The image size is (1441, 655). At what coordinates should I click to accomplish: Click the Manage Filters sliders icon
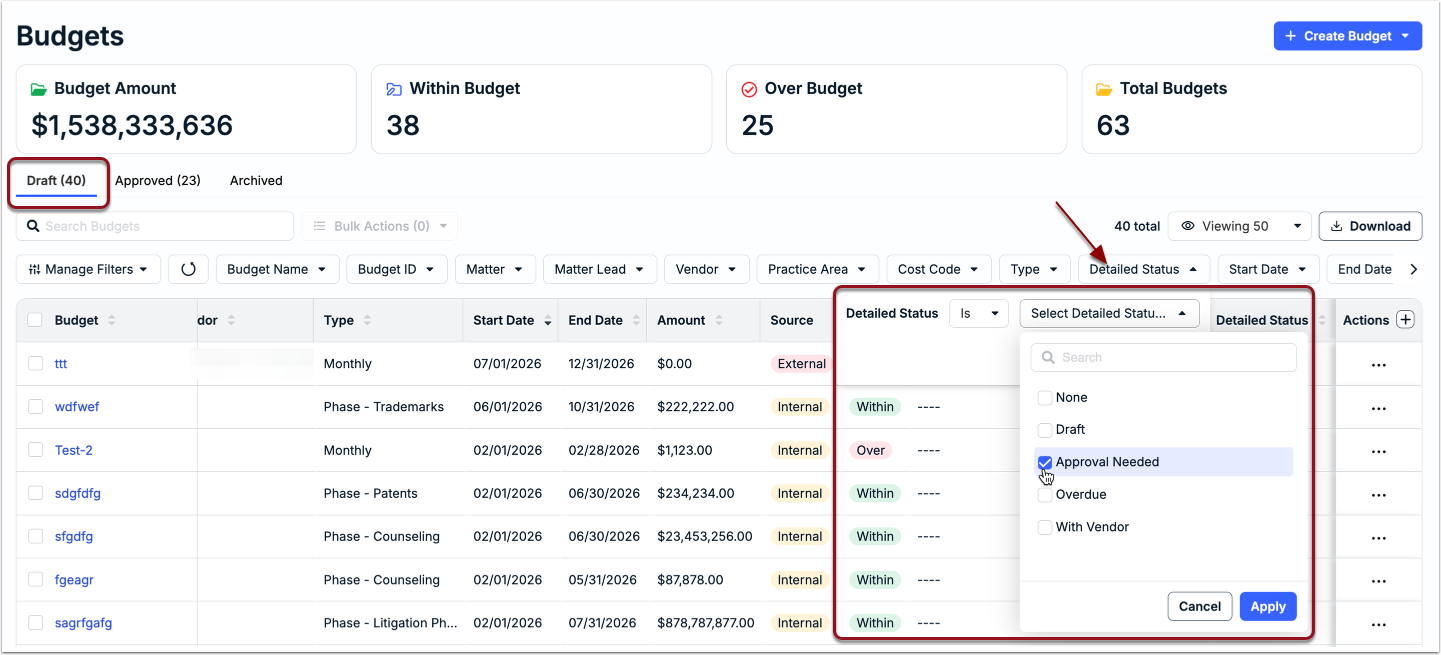[35, 269]
